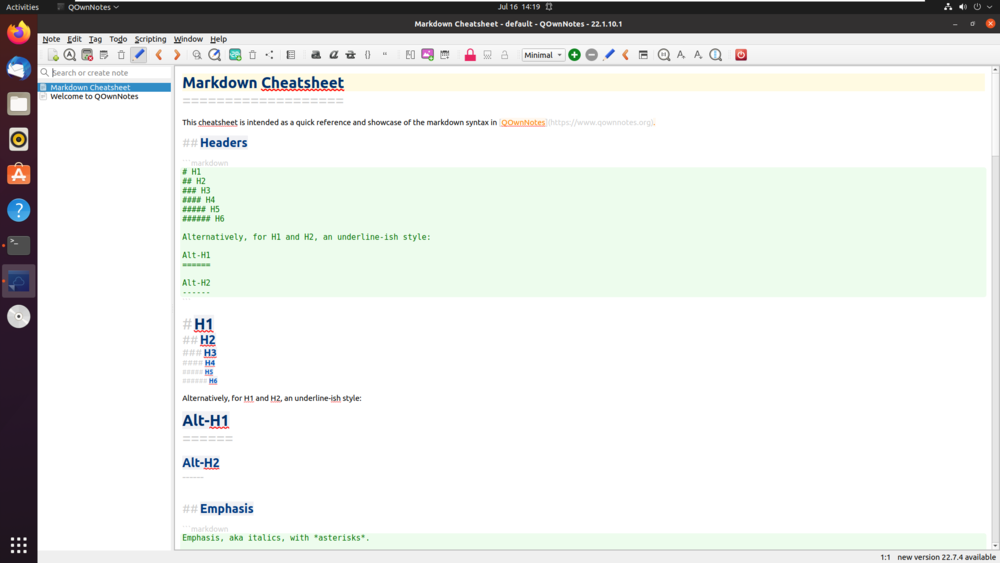Quit with the red power icon
The image size is (1000, 563).
tap(740, 55)
